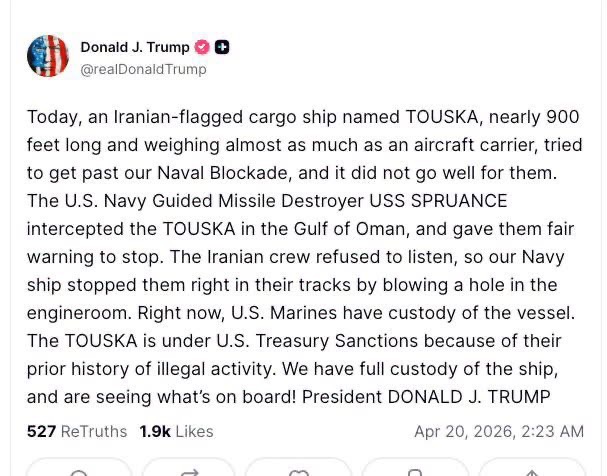Open Donald J. Trump's profile avatar

[48, 56]
